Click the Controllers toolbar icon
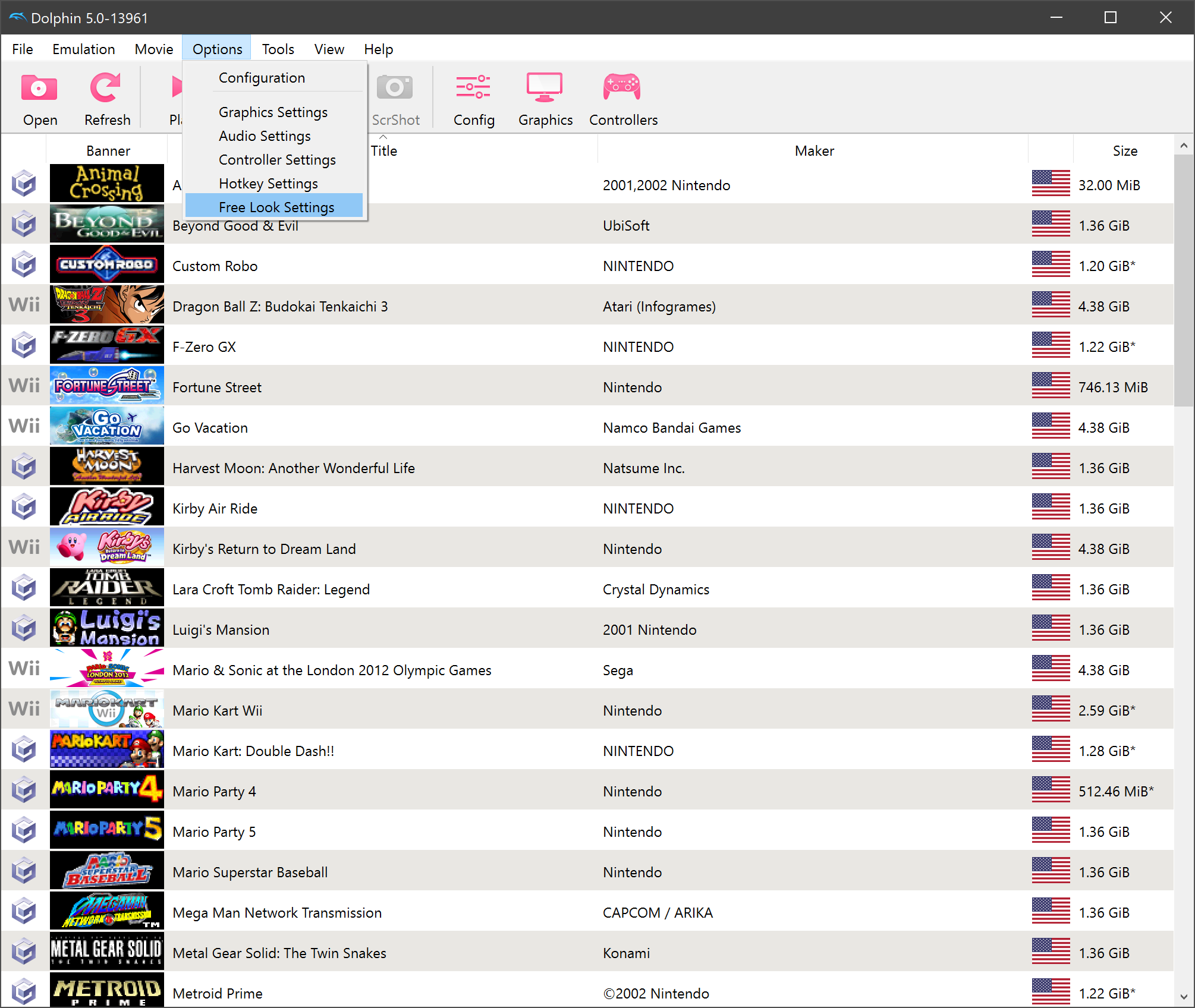 [x=622, y=88]
